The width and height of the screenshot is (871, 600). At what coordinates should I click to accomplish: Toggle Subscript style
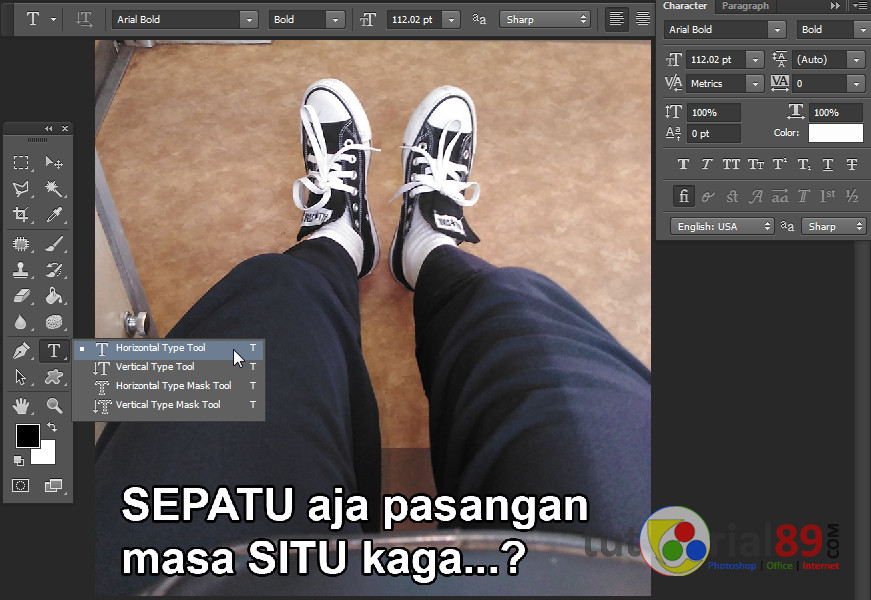click(804, 164)
